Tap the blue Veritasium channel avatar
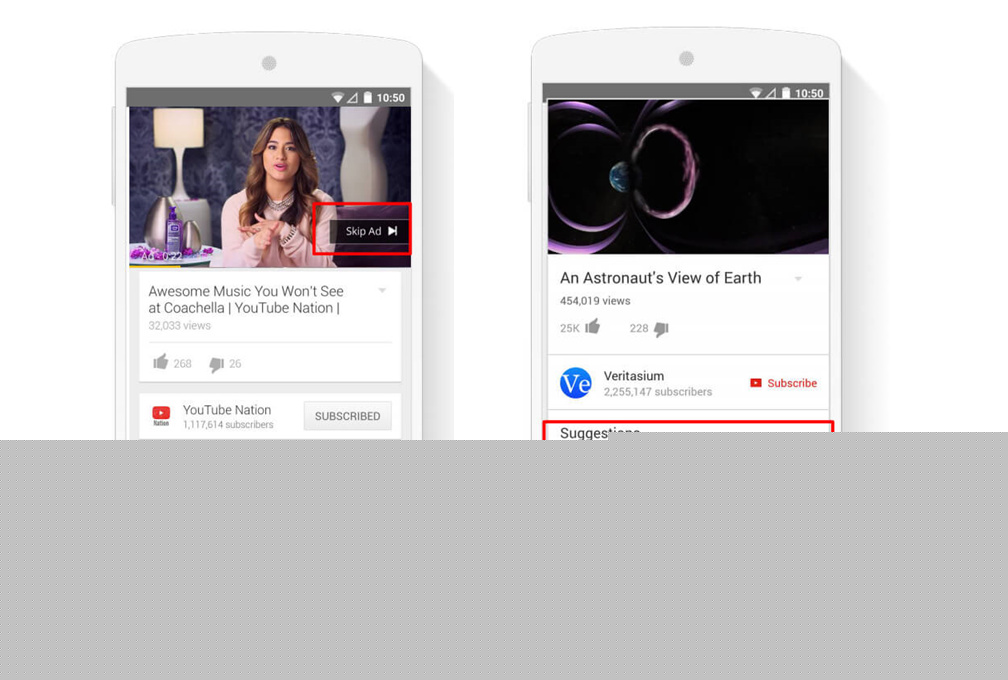This screenshot has height=680, width=1008. 575,383
